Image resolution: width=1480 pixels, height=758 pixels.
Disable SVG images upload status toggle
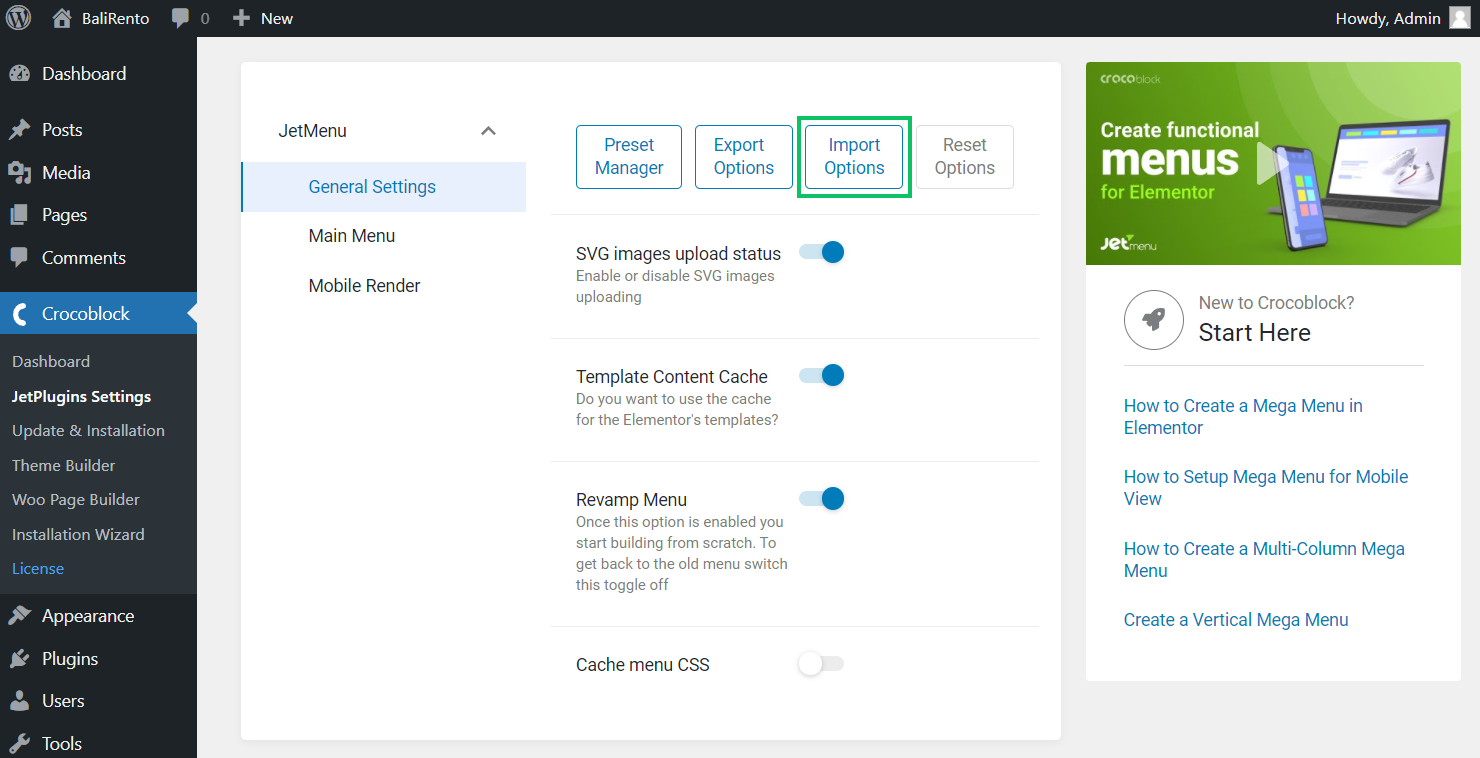coord(822,253)
